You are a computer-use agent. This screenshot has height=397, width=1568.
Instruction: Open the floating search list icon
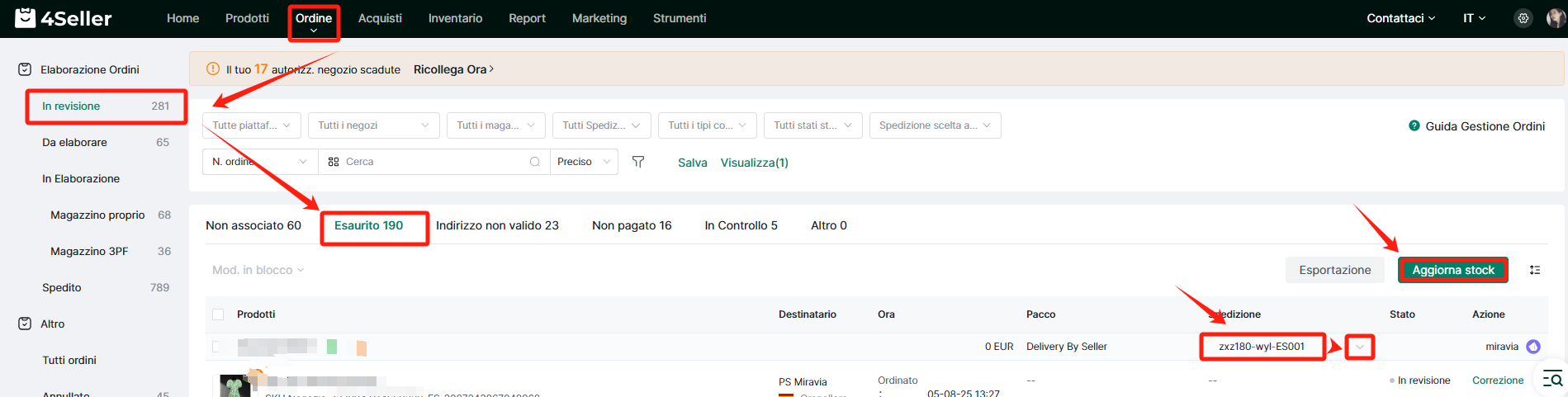(1553, 380)
